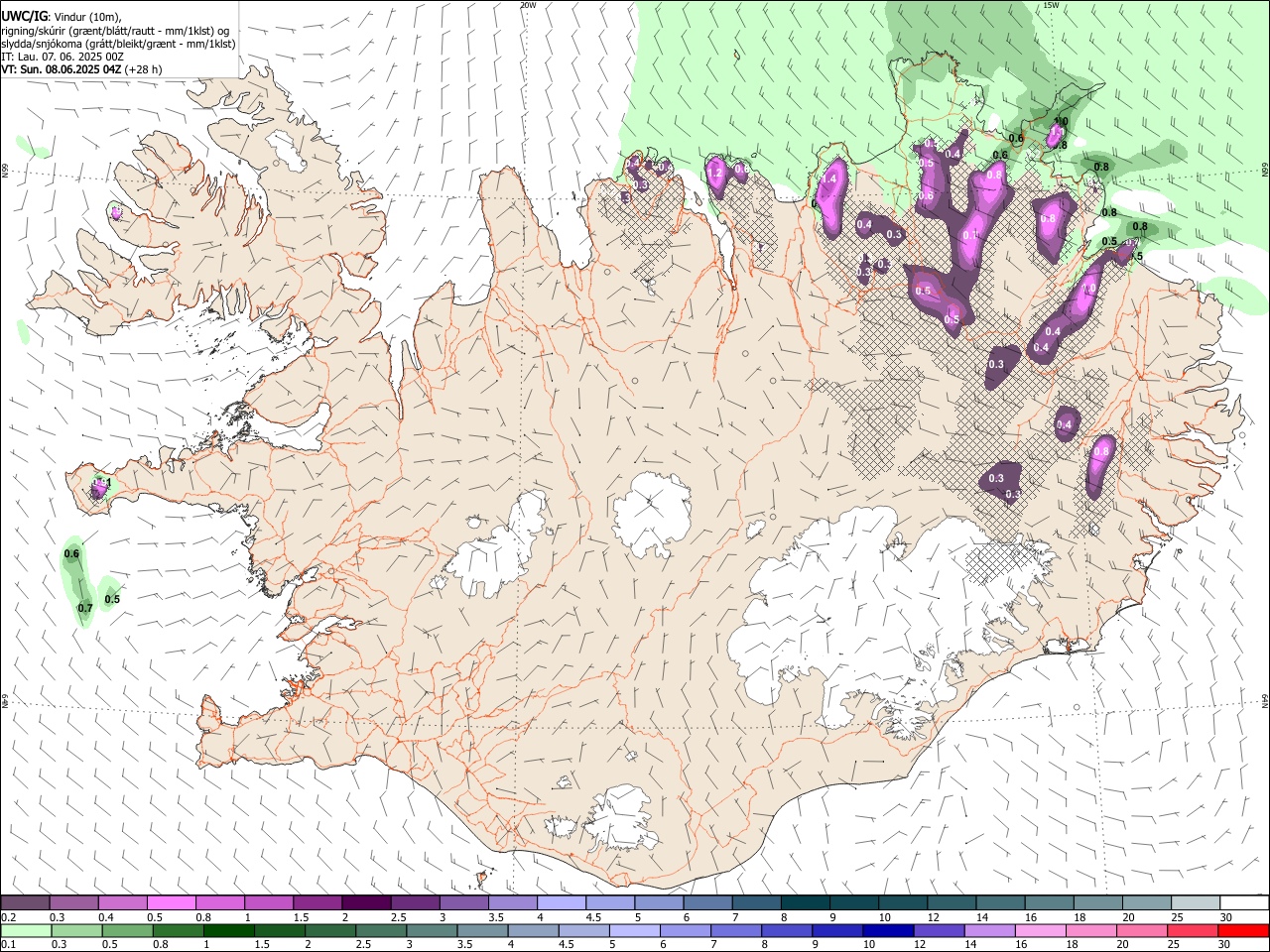The width and height of the screenshot is (1270, 952).
Task: Click the '0.2' label on the upper scale
Action: [9, 917]
